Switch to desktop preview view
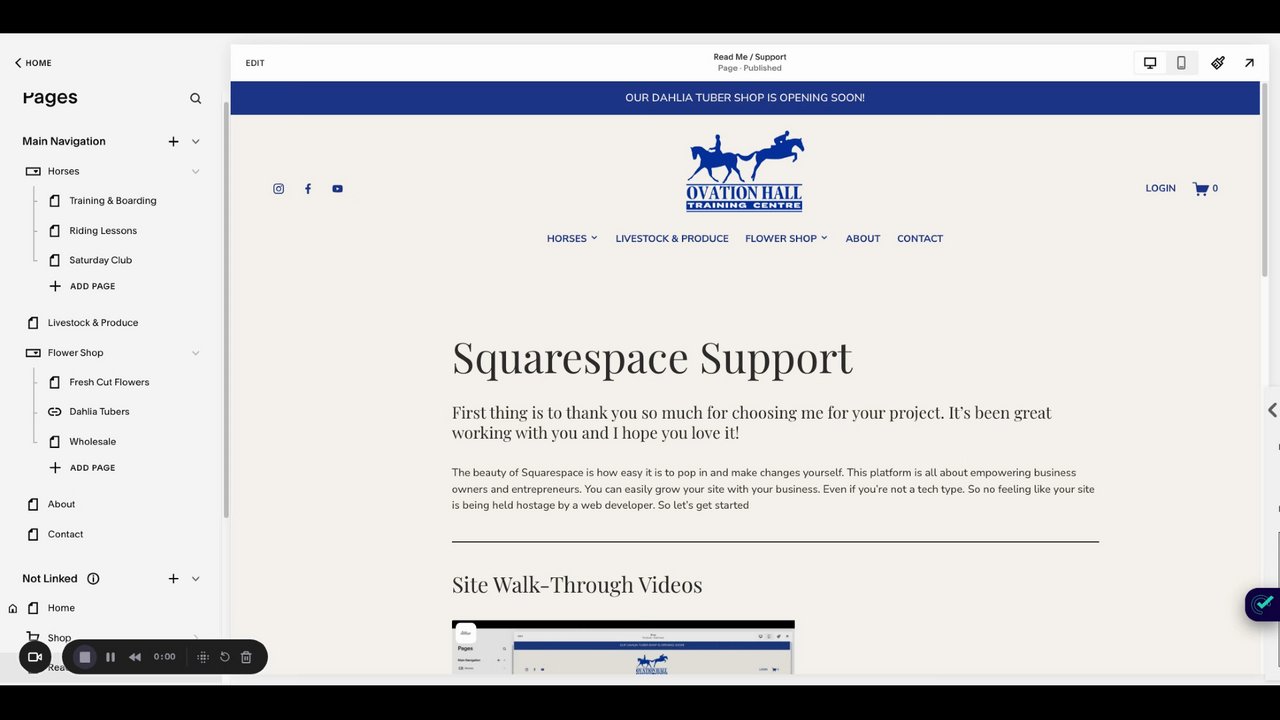Image resolution: width=1280 pixels, height=720 pixels. (1150, 63)
